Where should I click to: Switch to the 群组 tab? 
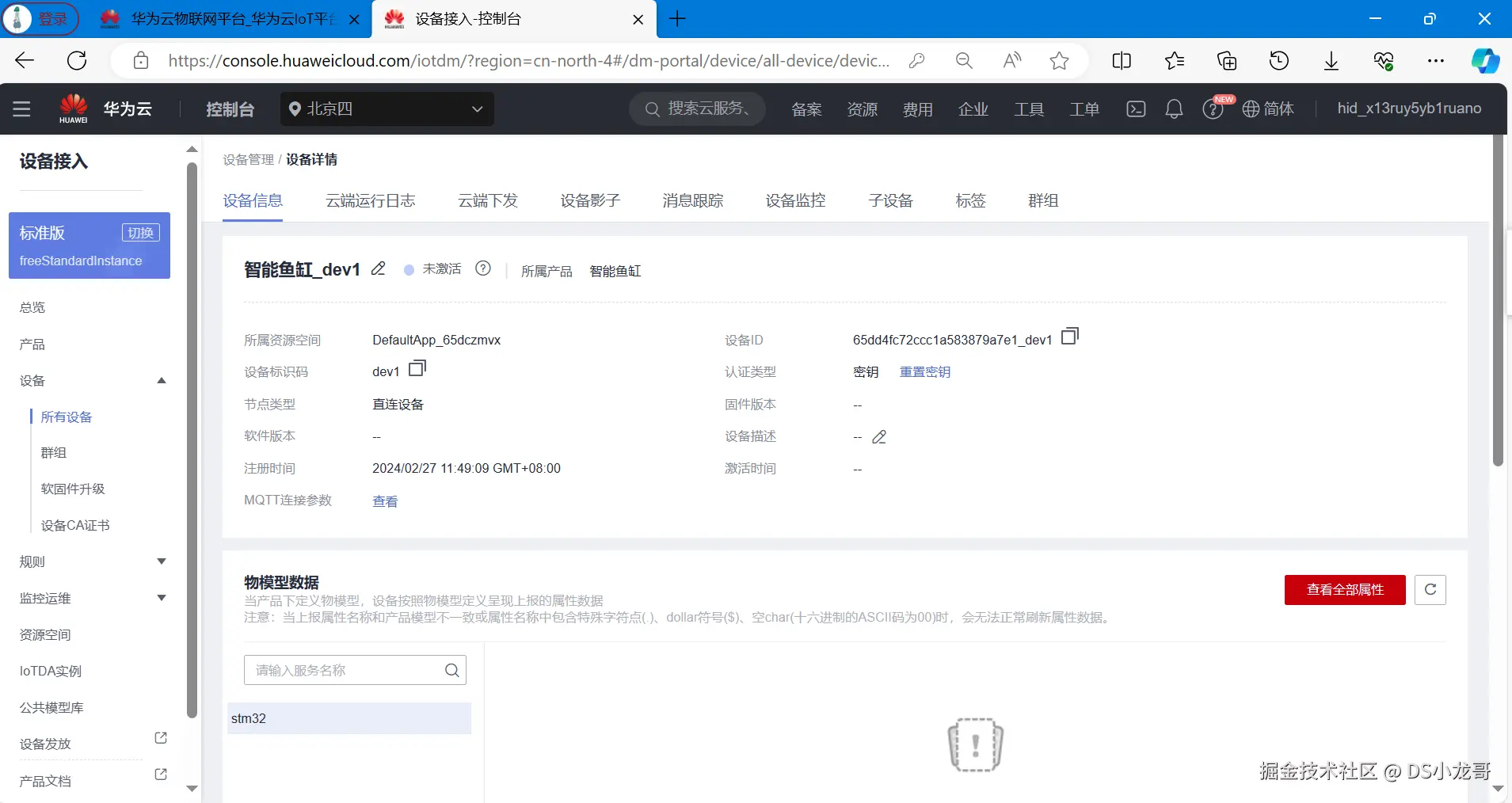[1043, 201]
